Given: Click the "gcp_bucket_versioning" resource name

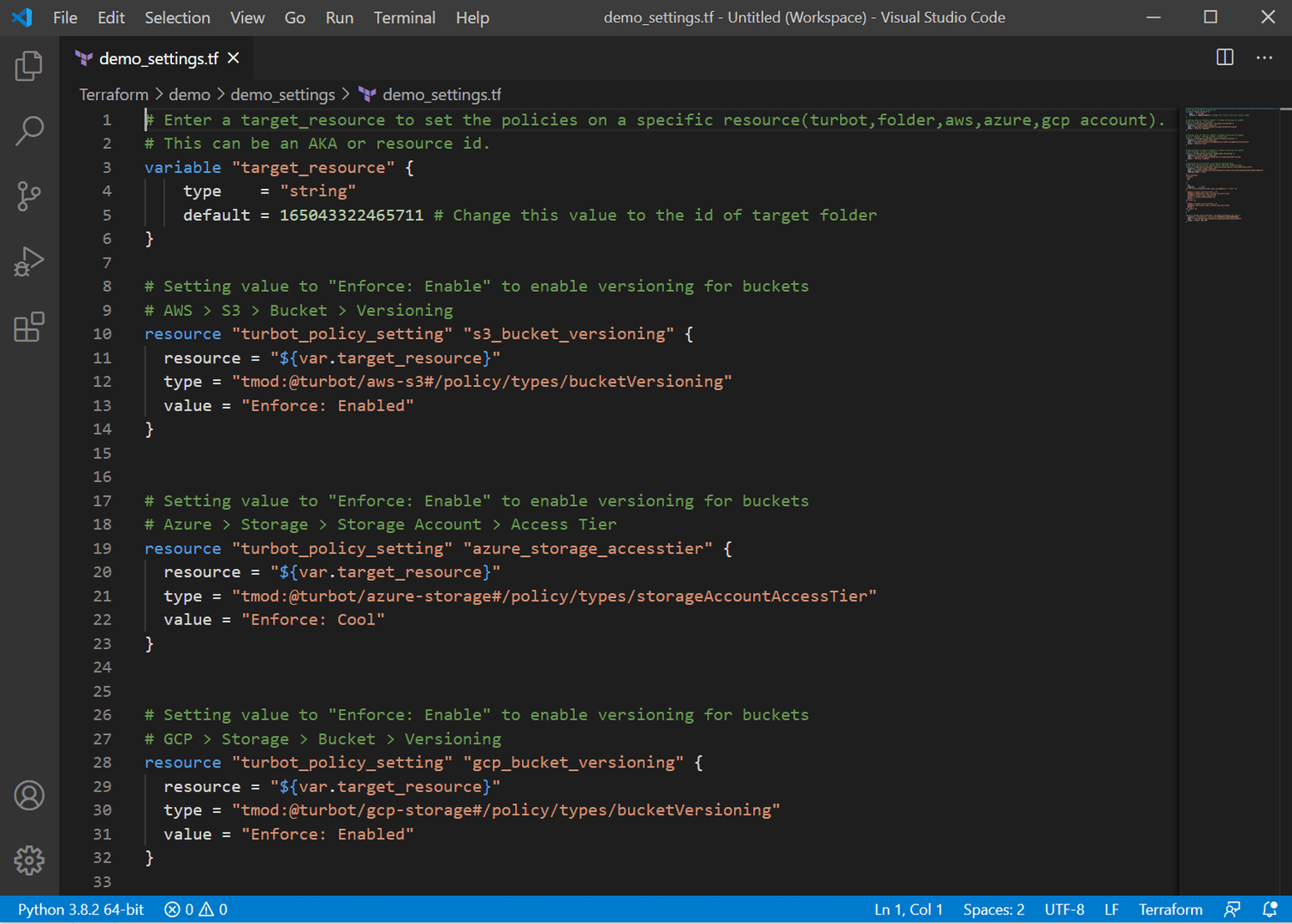Looking at the screenshot, I should 573,762.
